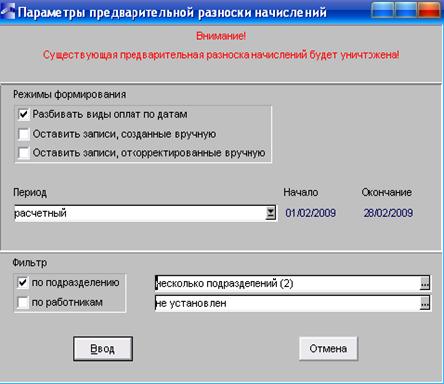Click the application icon in title bar

[x=7, y=11]
